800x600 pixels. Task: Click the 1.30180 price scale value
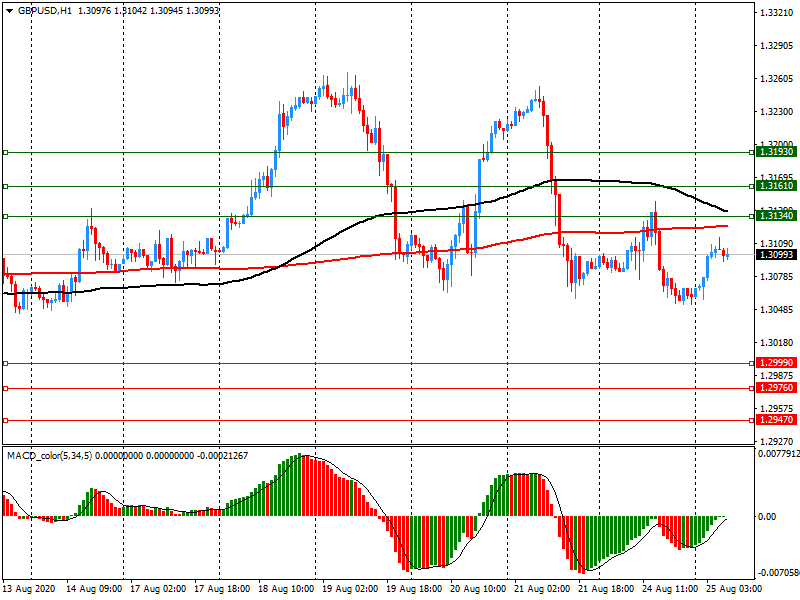click(777, 343)
